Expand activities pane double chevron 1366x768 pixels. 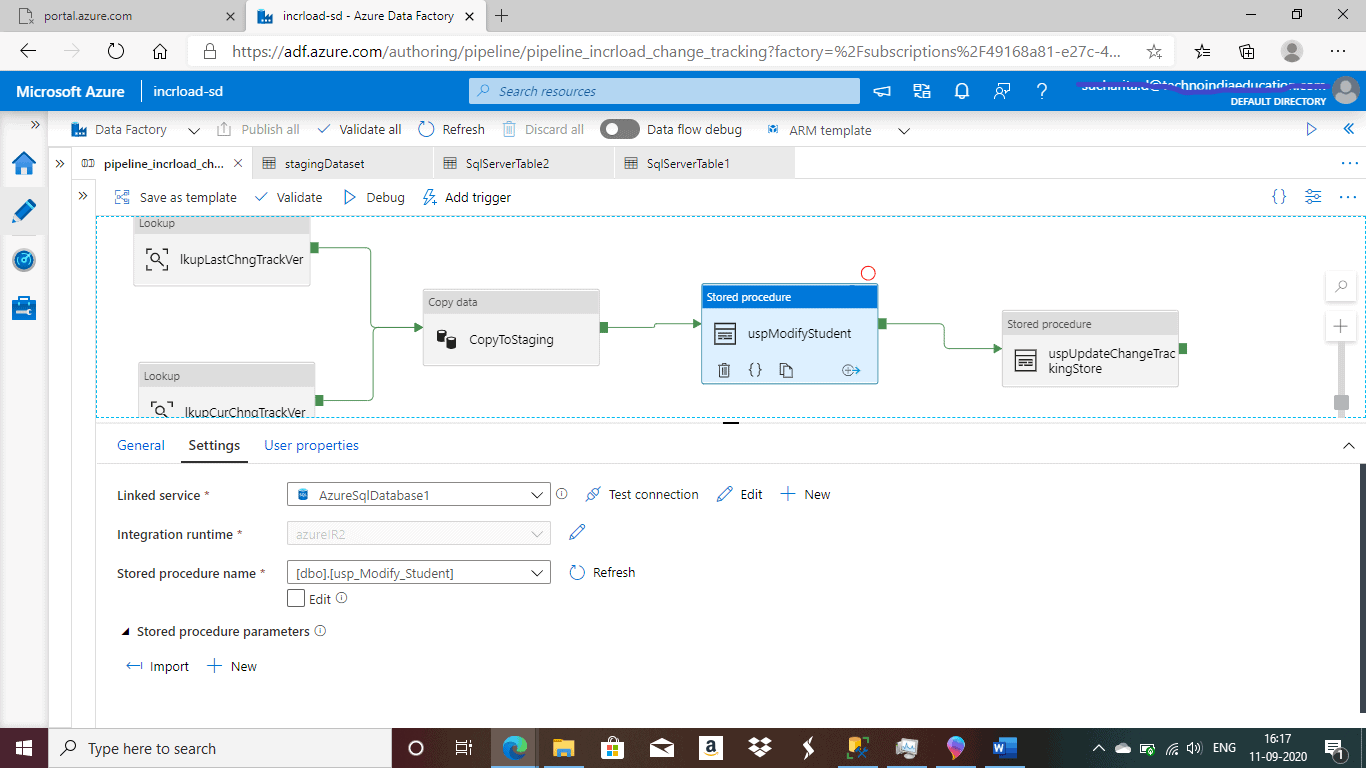tap(82, 196)
